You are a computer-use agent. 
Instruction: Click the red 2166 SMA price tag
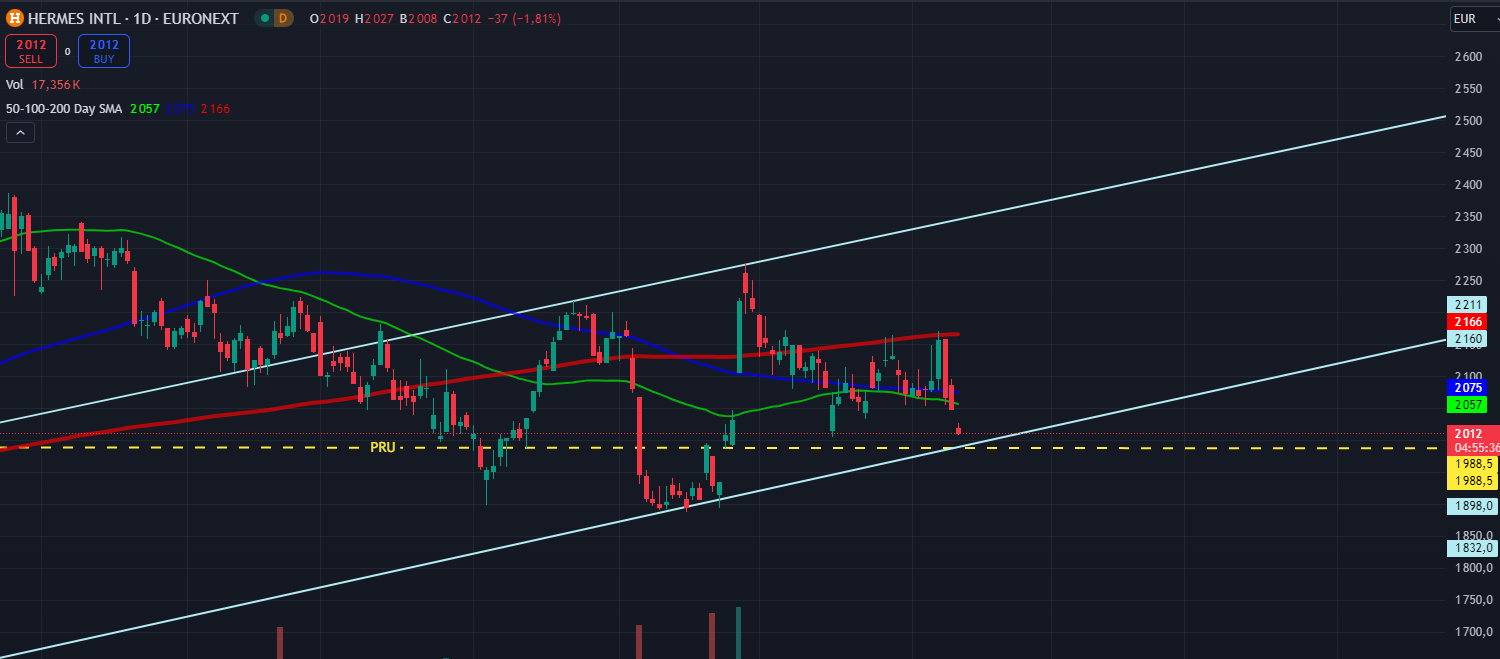coord(1466,322)
